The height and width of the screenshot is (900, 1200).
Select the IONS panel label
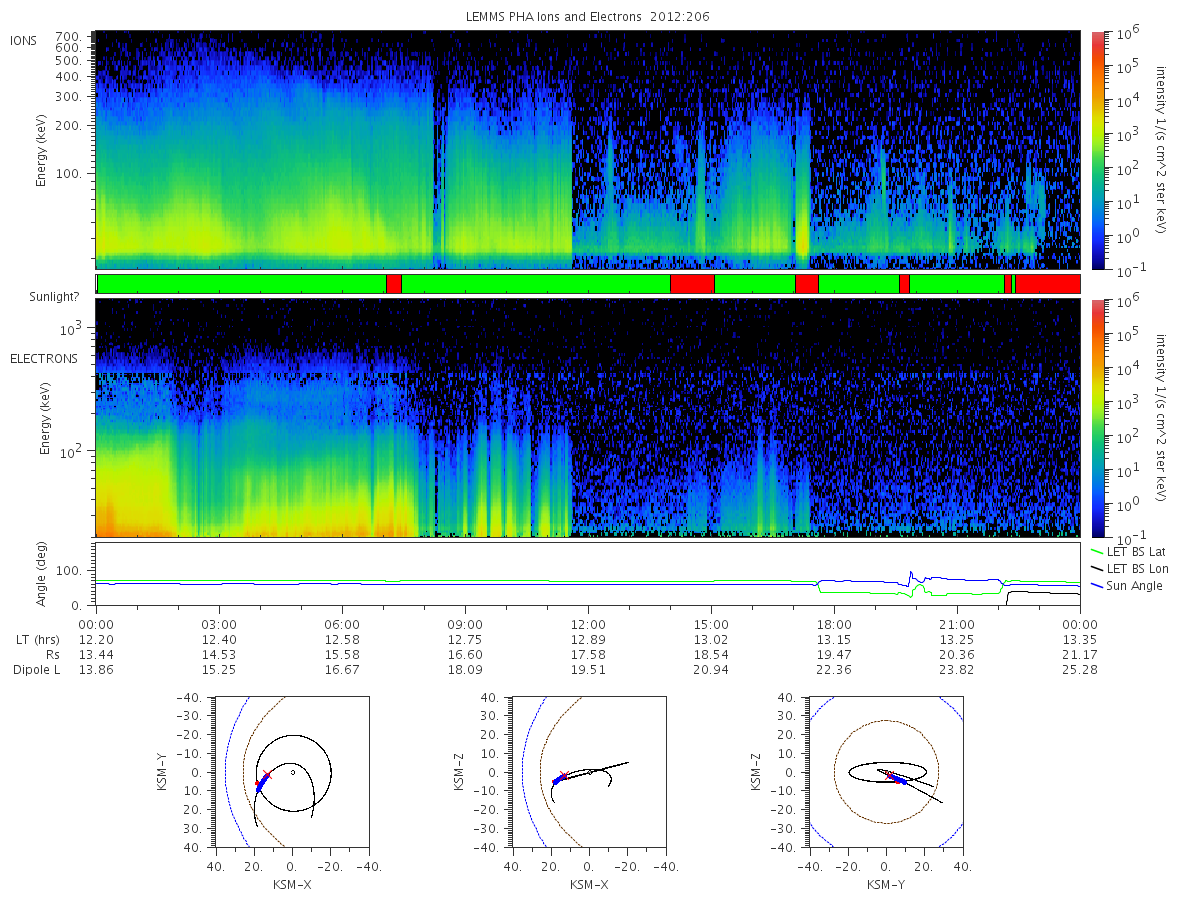point(25,41)
